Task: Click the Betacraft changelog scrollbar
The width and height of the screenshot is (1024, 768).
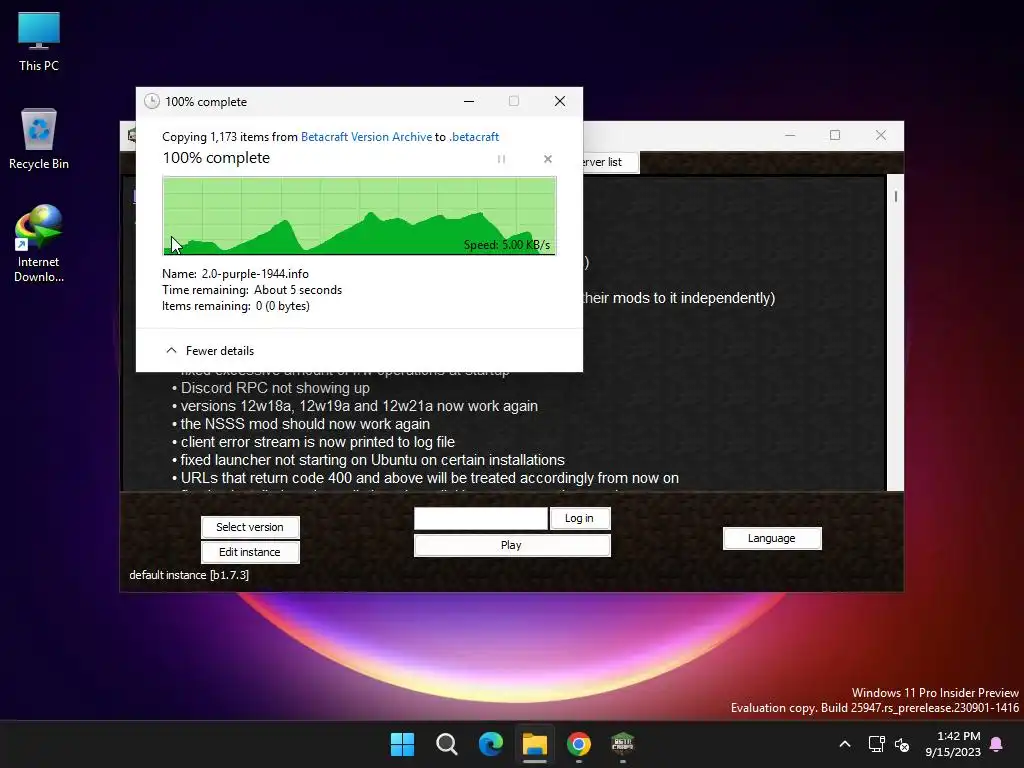Action: pyautogui.click(x=895, y=333)
